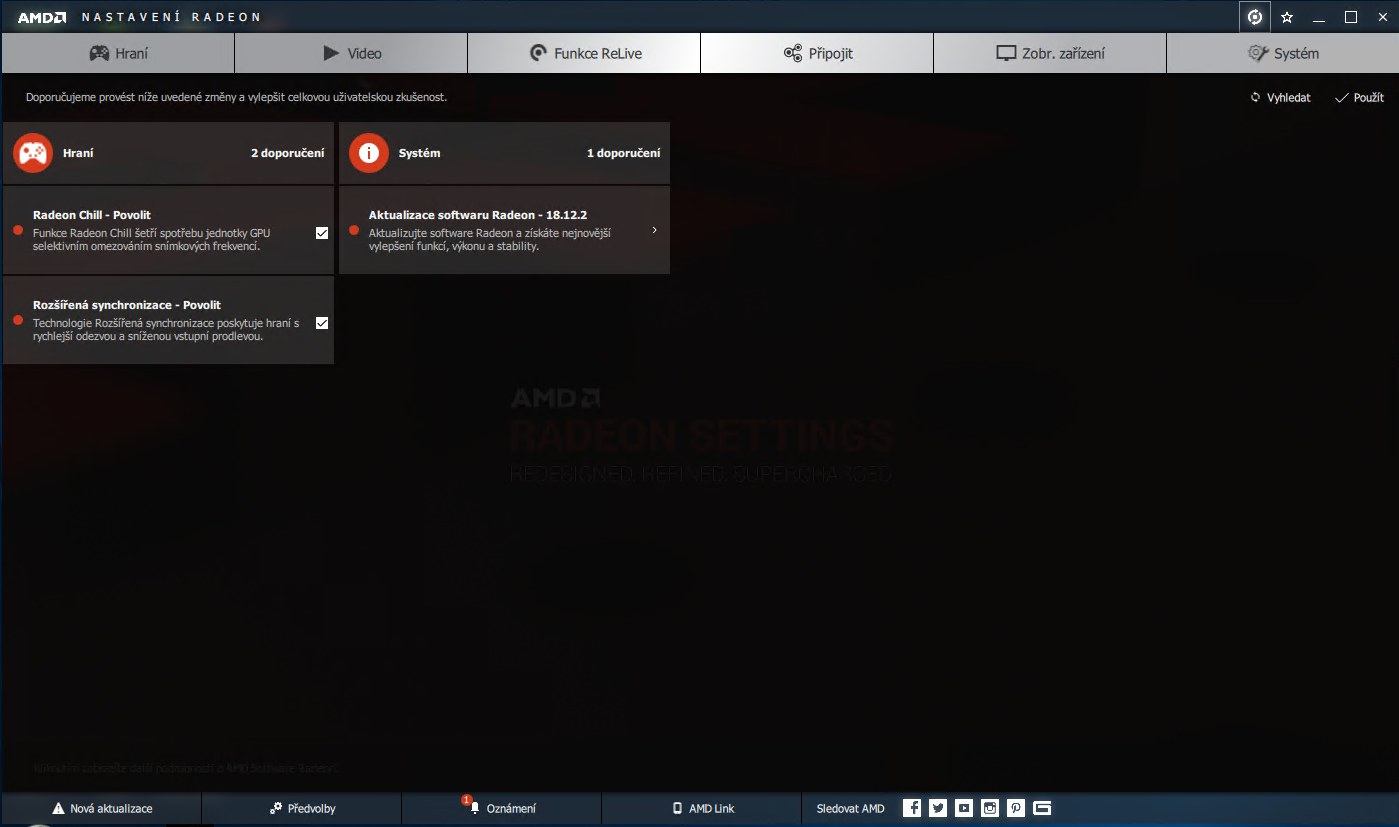The height and width of the screenshot is (827, 1399).
Task: Open AMD YouTube channel icon
Action: click(964, 808)
